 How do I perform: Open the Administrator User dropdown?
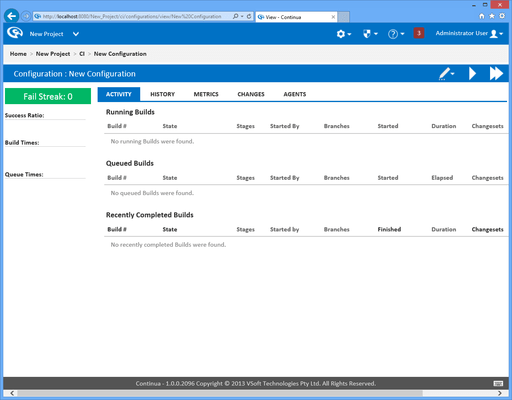[x=469, y=34]
